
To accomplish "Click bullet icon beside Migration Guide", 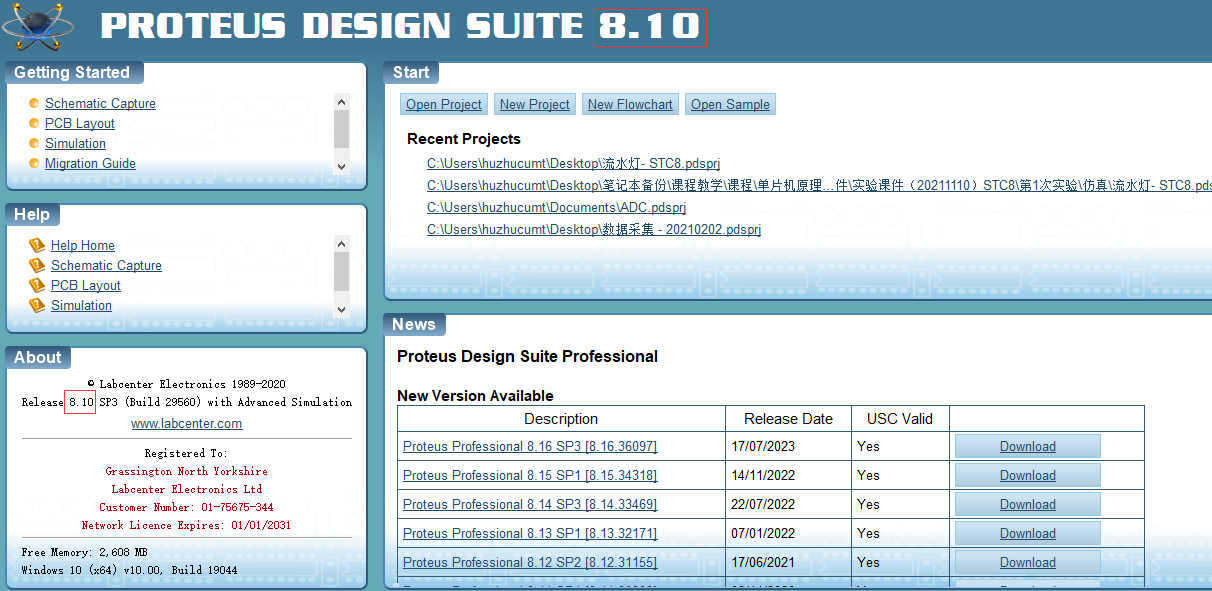I will pos(34,163).
